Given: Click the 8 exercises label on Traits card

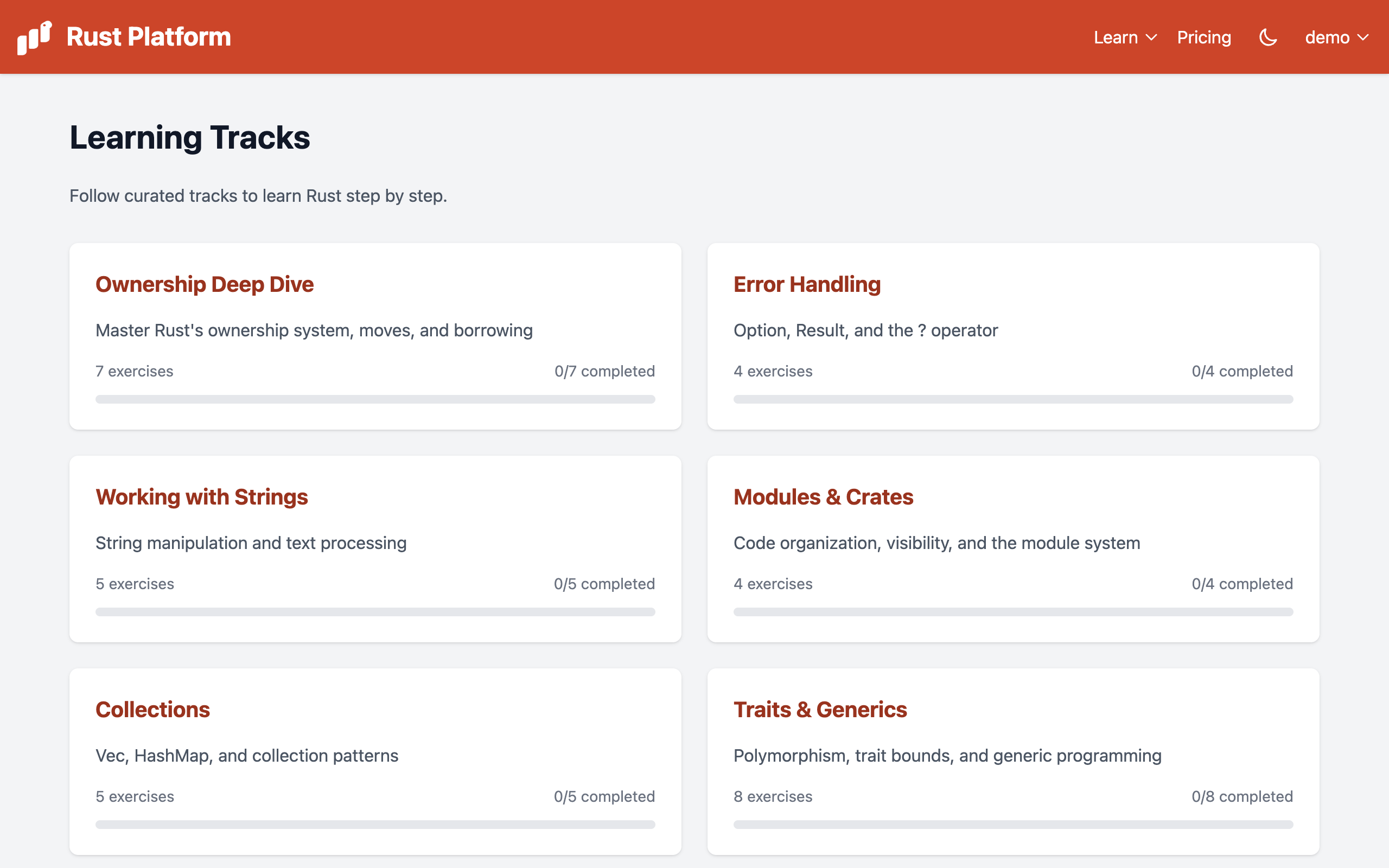Looking at the screenshot, I should tap(773, 796).
